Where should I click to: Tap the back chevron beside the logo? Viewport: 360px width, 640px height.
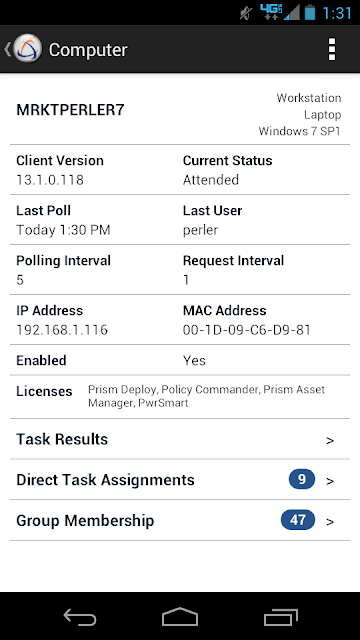[x=7, y=49]
